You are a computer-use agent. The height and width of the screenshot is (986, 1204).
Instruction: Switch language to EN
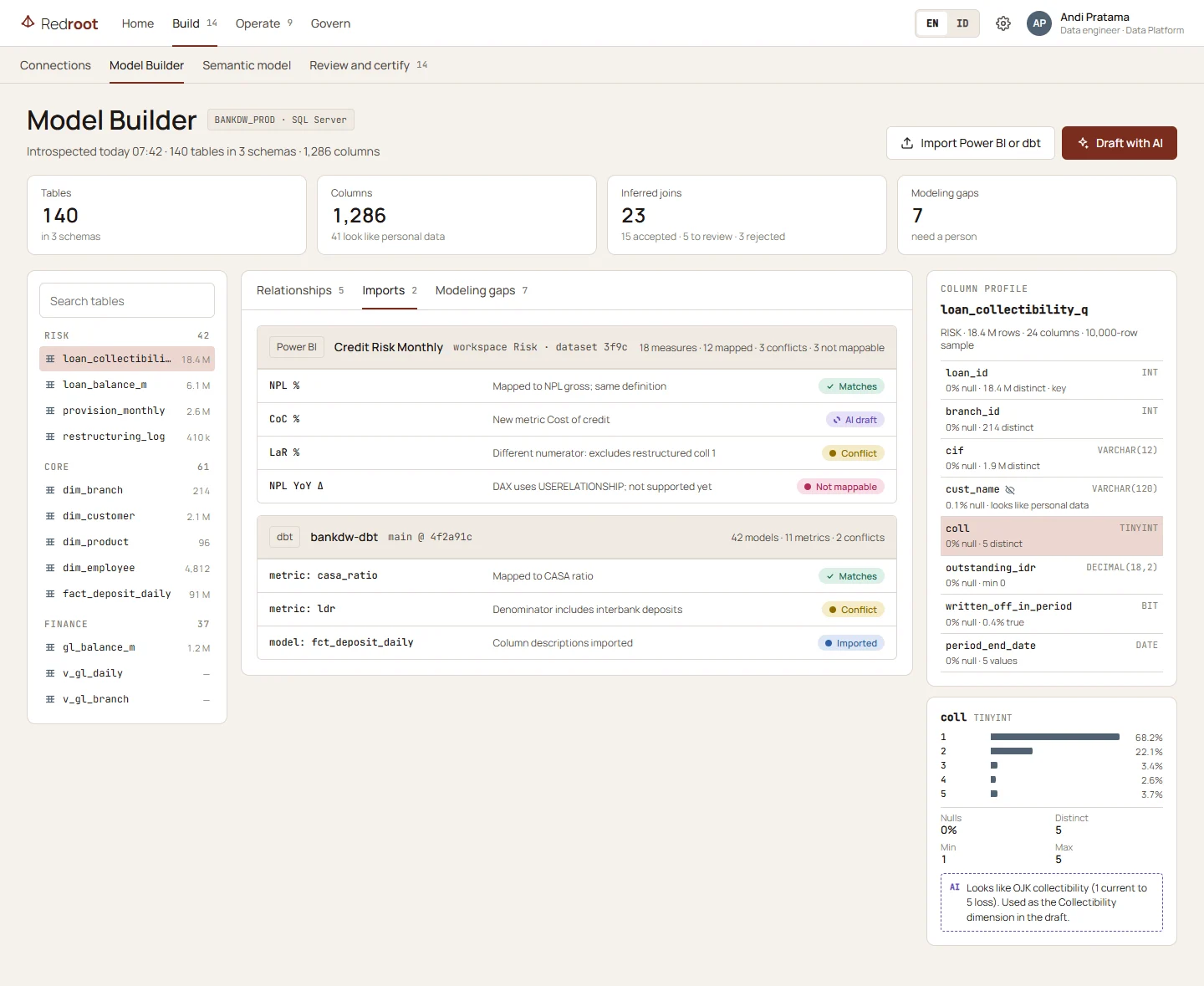(932, 23)
